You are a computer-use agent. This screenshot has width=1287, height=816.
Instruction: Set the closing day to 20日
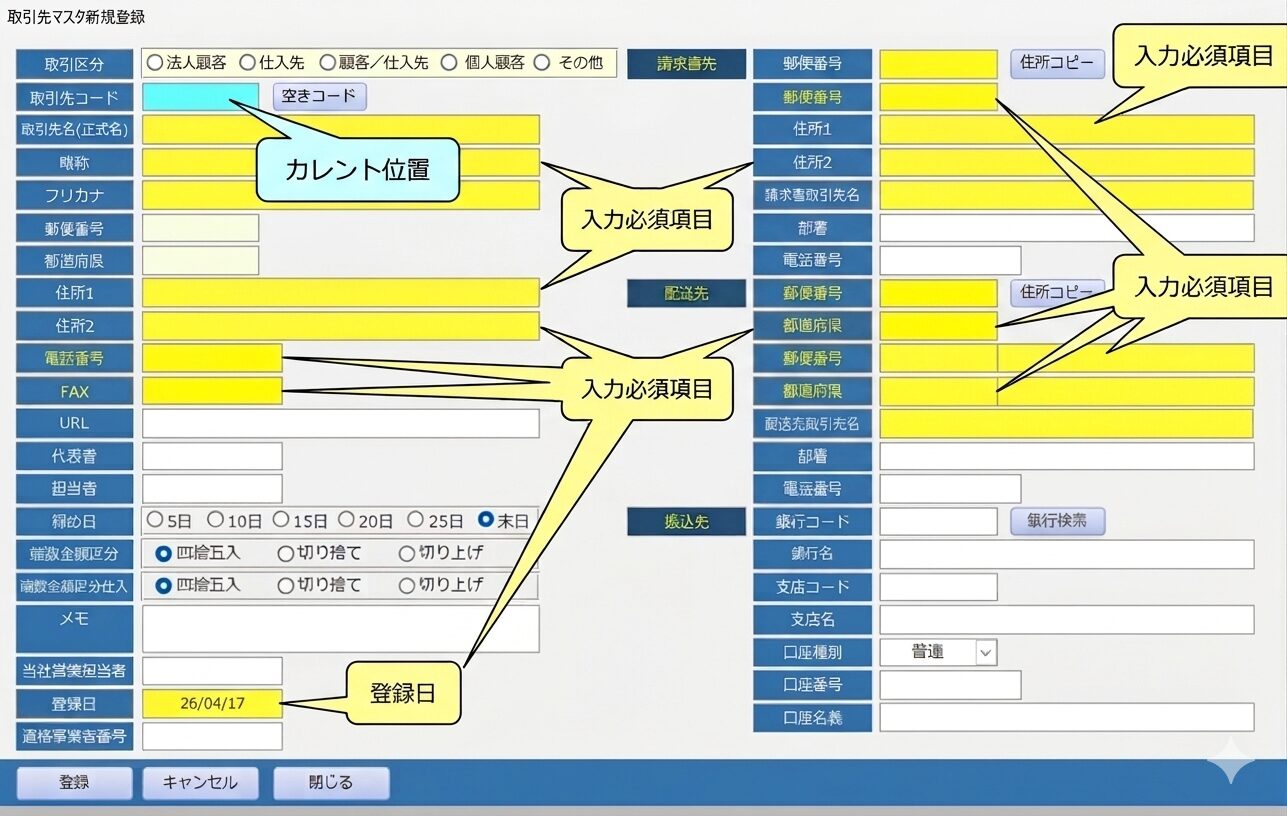[346, 520]
